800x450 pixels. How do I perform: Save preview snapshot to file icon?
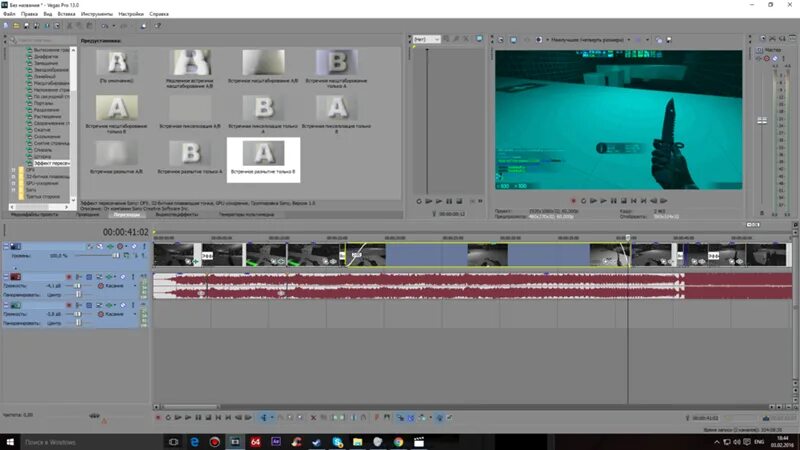(669, 39)
